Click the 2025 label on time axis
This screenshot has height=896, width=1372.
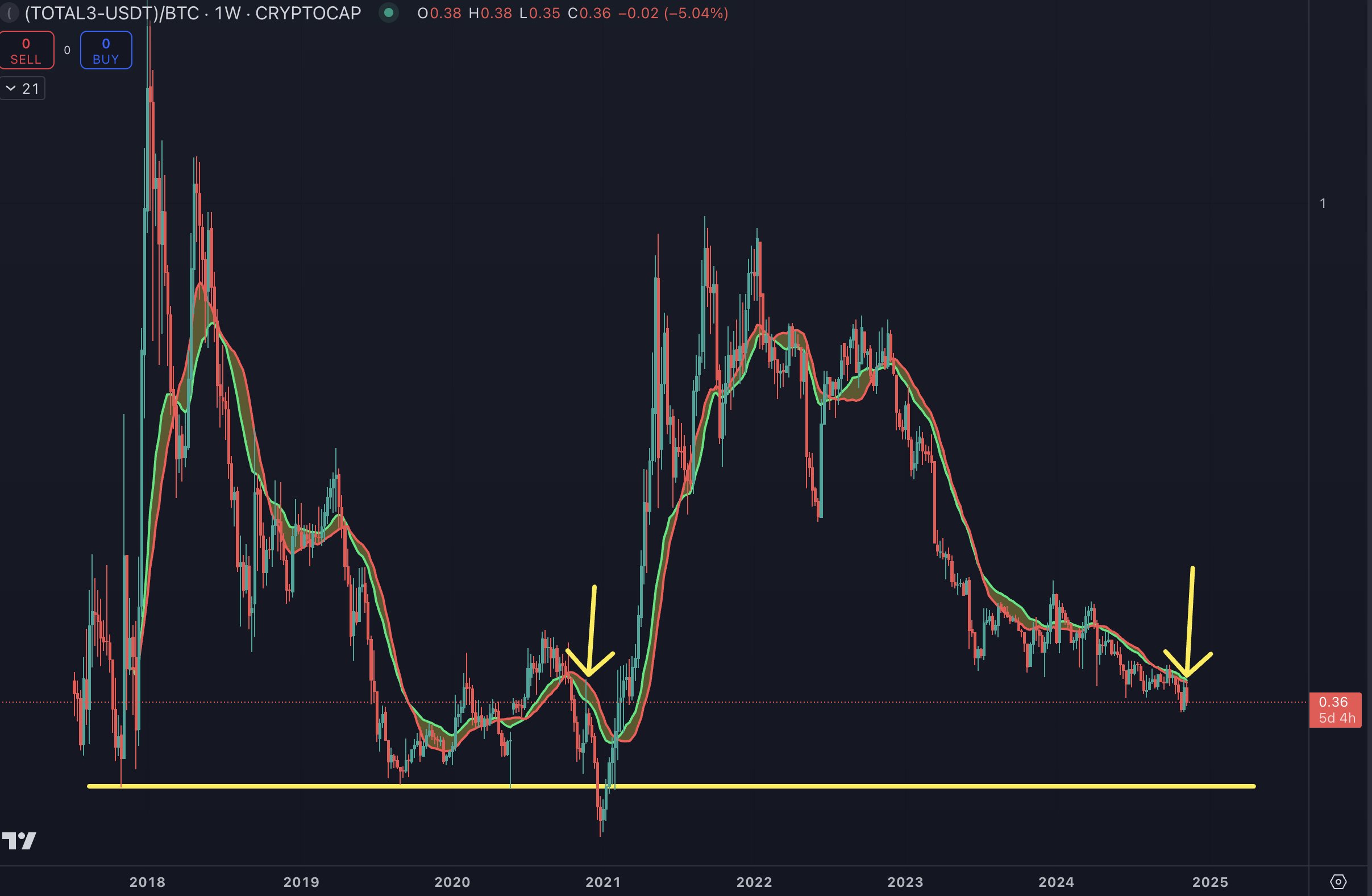pyautogui.click(x=1210, y=882)
